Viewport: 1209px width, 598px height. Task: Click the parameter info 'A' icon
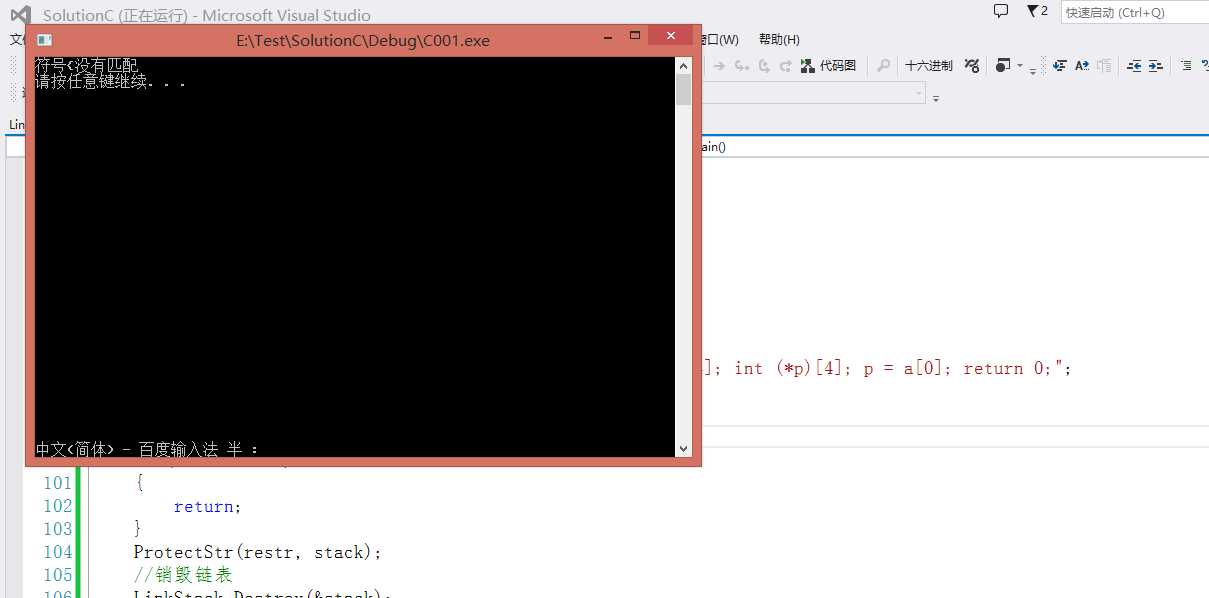(x=1082, y=66)
